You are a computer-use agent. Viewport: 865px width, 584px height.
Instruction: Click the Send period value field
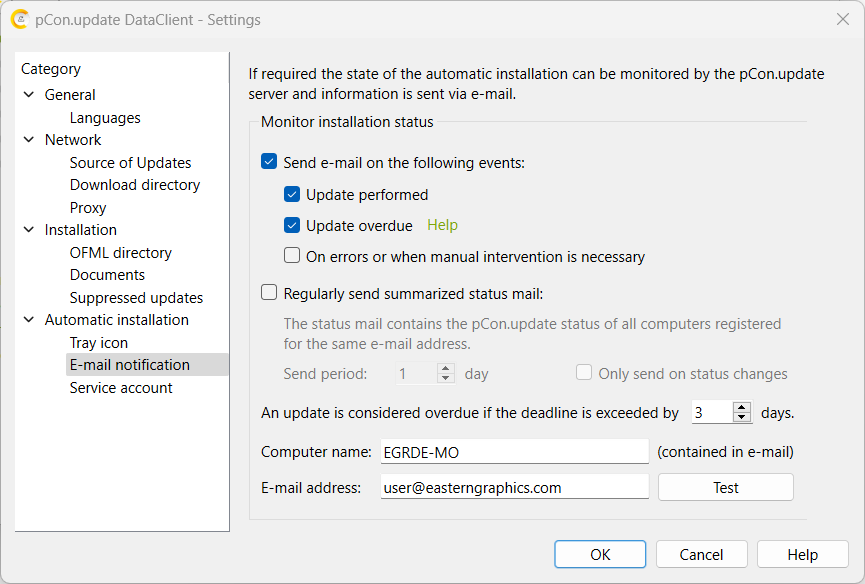point(417,374)
